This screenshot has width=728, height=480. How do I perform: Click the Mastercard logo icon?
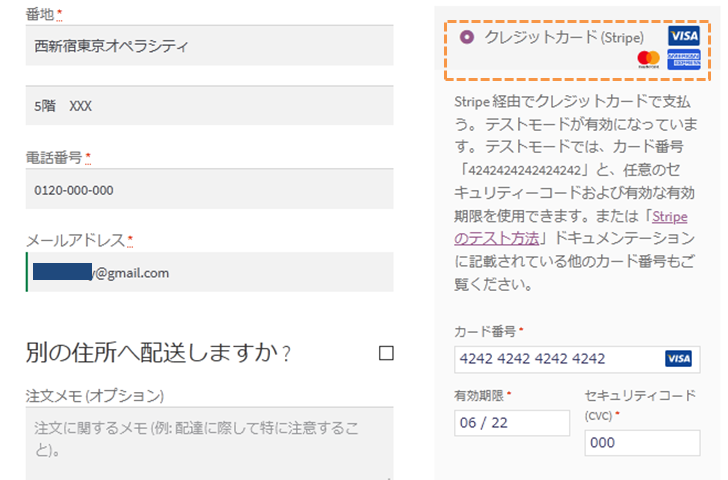click(648, 59)
